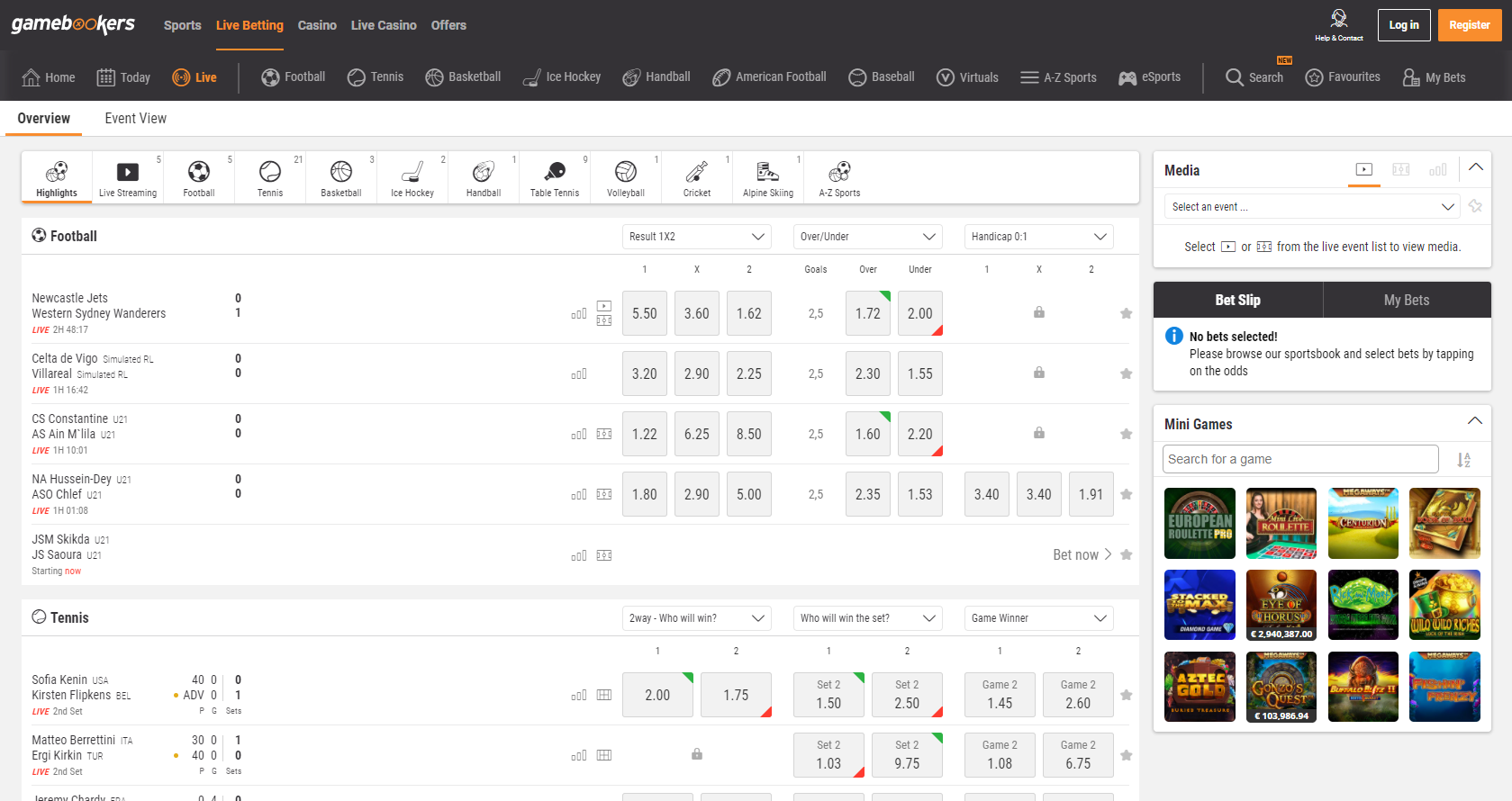Switch to the Event View tab
Image resolution: width=1512 pixels, height=801 pixels.
pyautogui.click(x=135, y=119)
